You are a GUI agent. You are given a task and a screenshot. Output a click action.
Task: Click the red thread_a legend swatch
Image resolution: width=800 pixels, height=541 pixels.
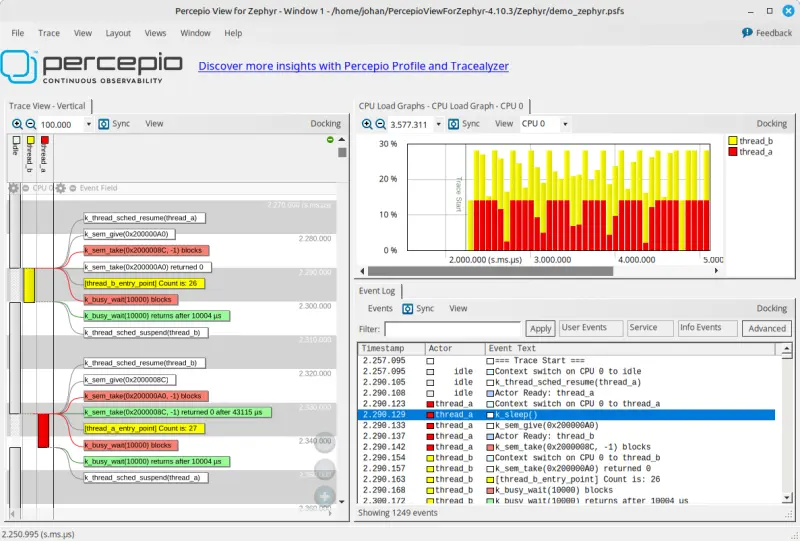733,152
